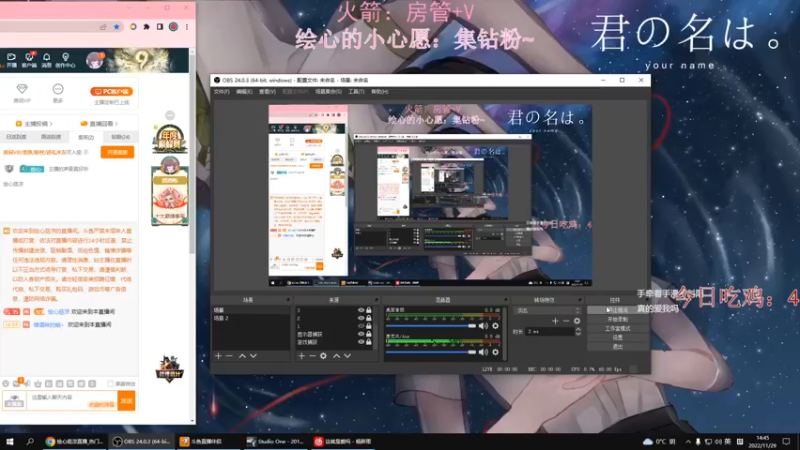Open 设置 button in OBS controls
The width and height of the screenshot is (800, 450).
coord(617,338)
